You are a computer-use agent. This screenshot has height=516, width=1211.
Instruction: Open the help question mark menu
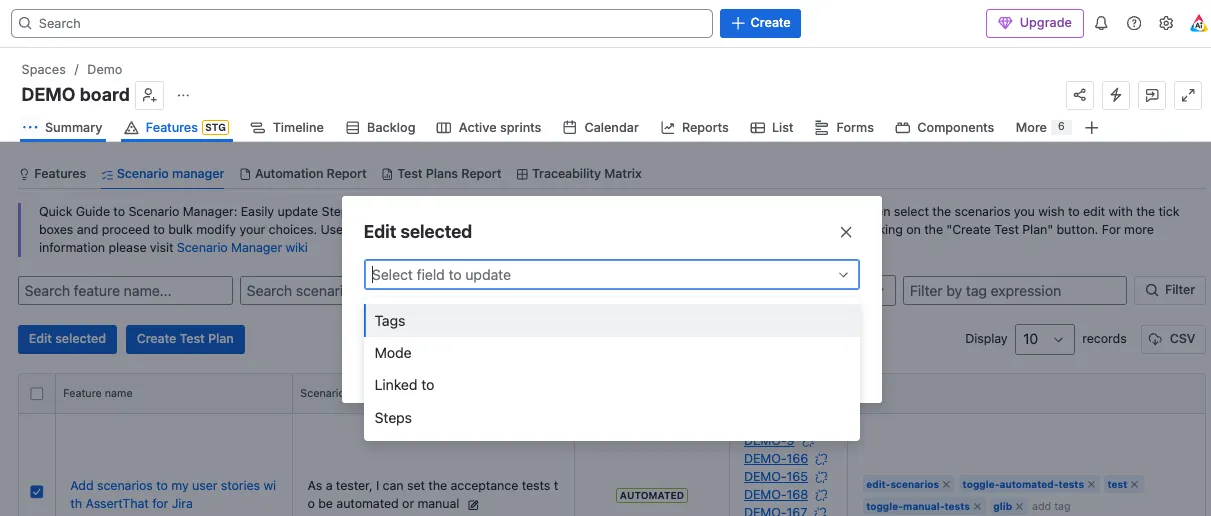1134,23
